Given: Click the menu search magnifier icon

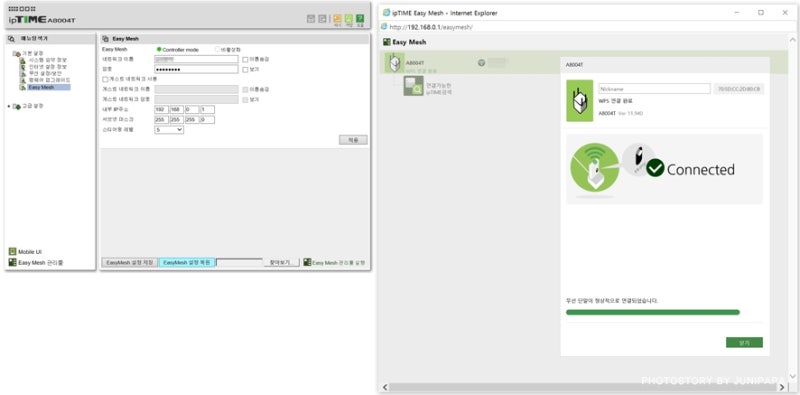Looking at the screenshot, I should (12, 39).
